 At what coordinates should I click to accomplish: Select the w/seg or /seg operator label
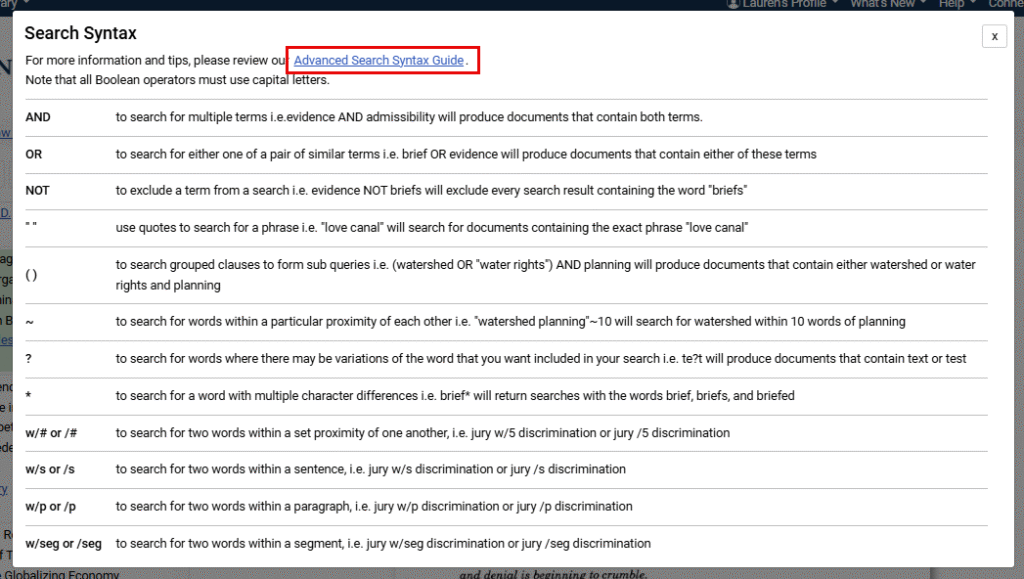tap(64, 543)
